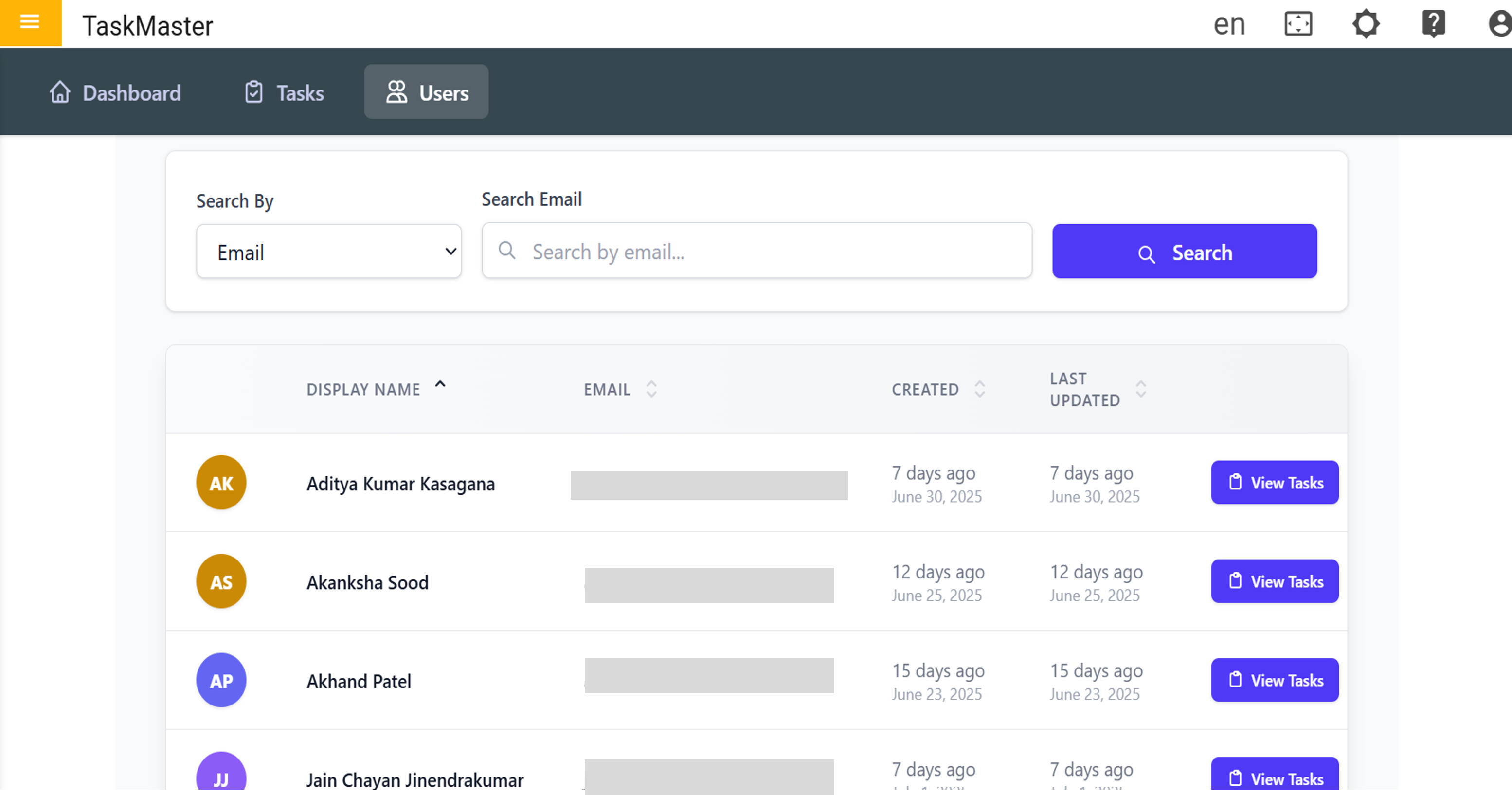Toggle sort on the Email column
Viewport: 1512px width, 795px height.
[x=651, y=389]
